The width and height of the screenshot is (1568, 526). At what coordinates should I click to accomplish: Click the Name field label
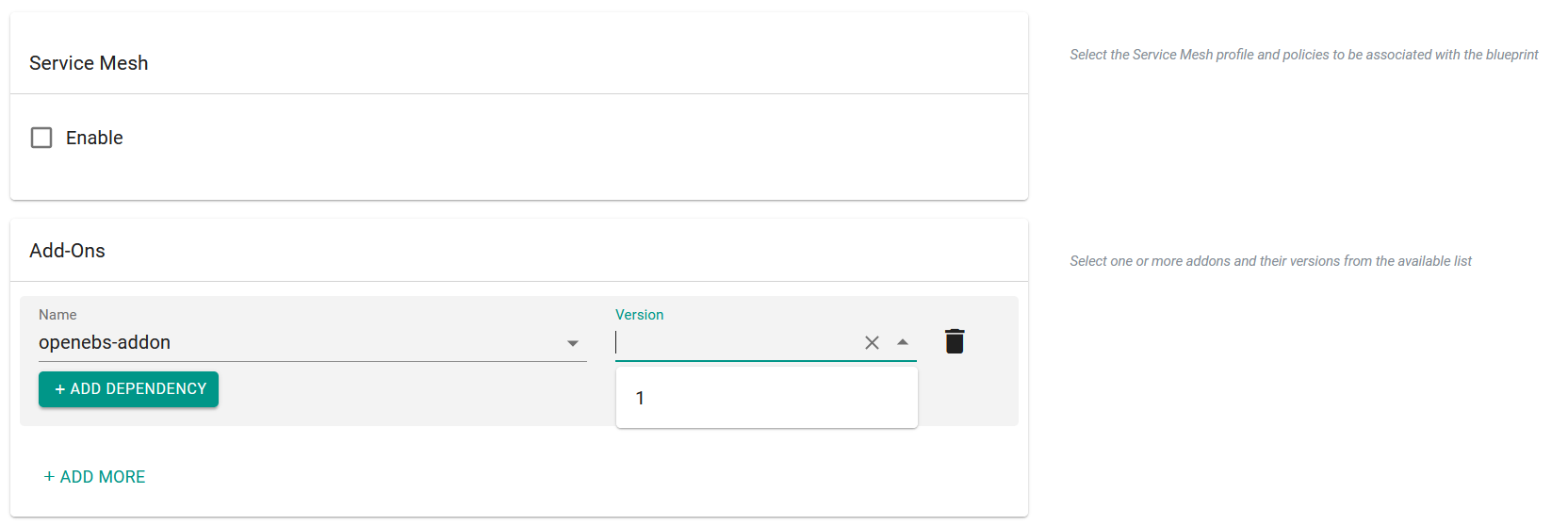(57, 315)
